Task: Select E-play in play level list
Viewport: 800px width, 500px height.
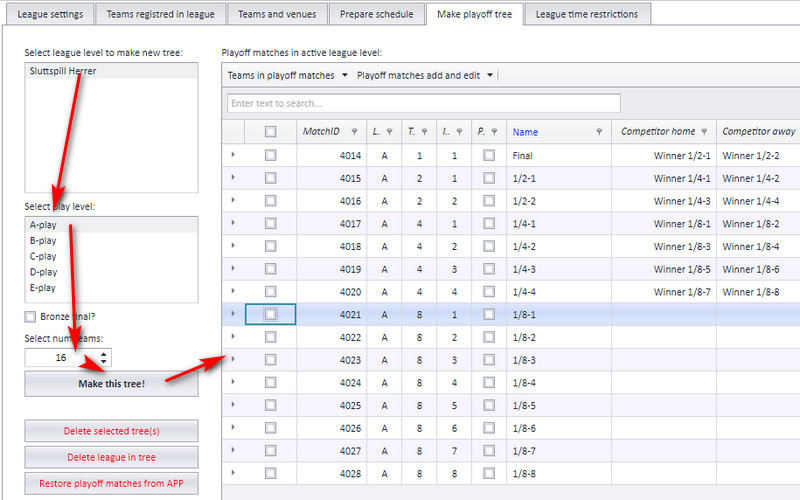Action: 111,288
